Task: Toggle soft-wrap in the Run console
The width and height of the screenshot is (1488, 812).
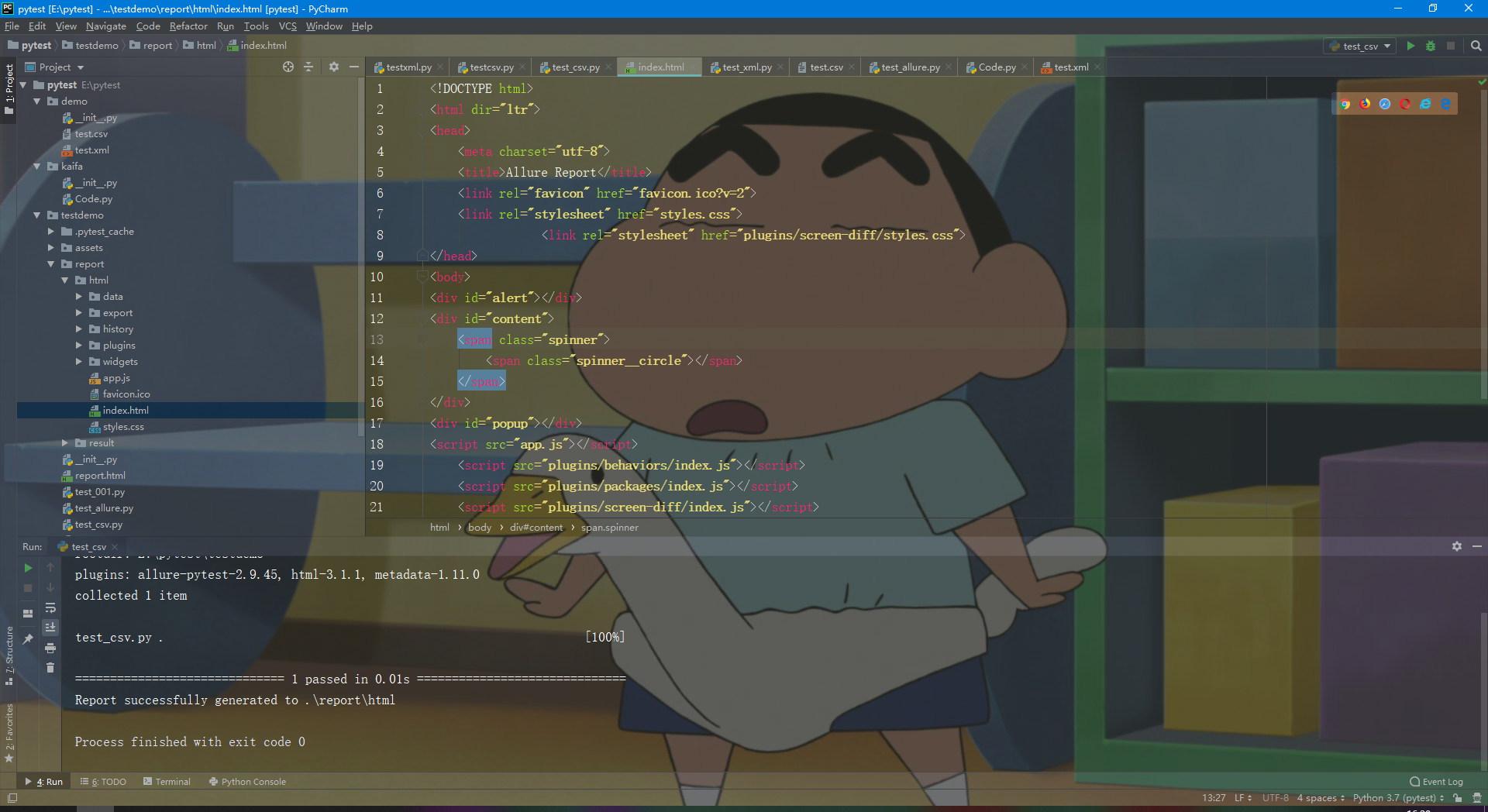Action: (x=50, y=608)
